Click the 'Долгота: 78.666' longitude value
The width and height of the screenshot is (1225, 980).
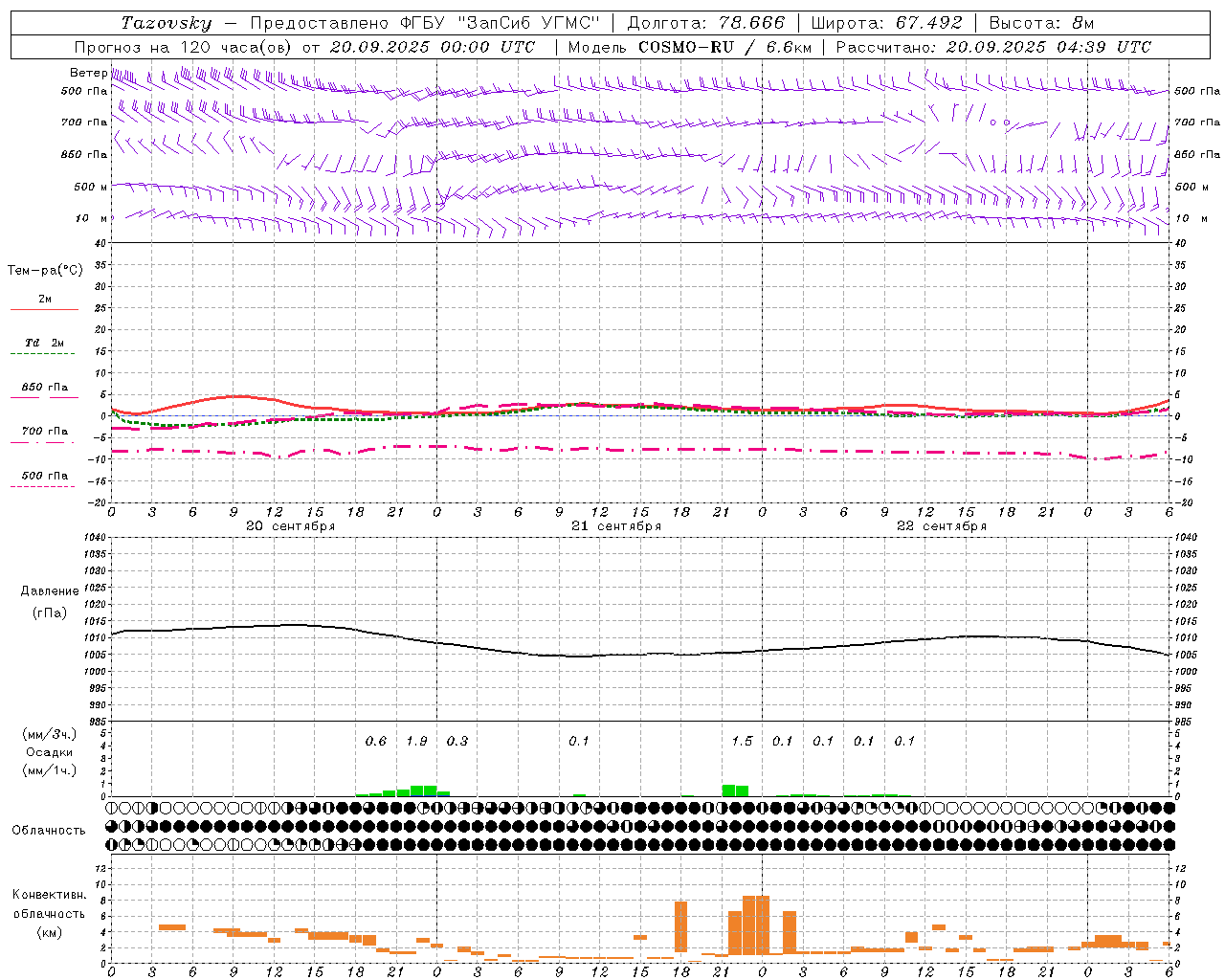[705, 23]
